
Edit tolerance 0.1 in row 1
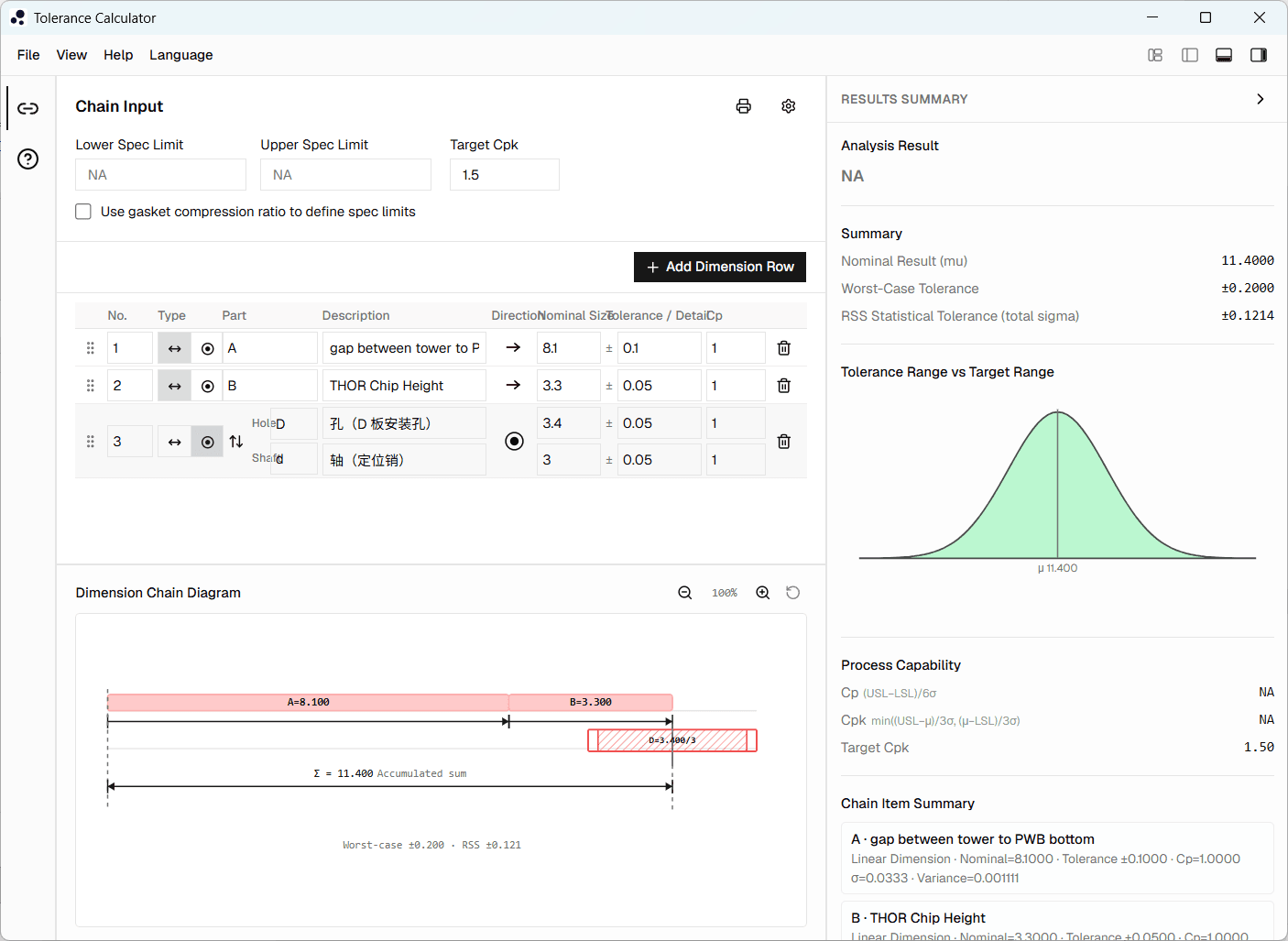[x=660, y=348]
